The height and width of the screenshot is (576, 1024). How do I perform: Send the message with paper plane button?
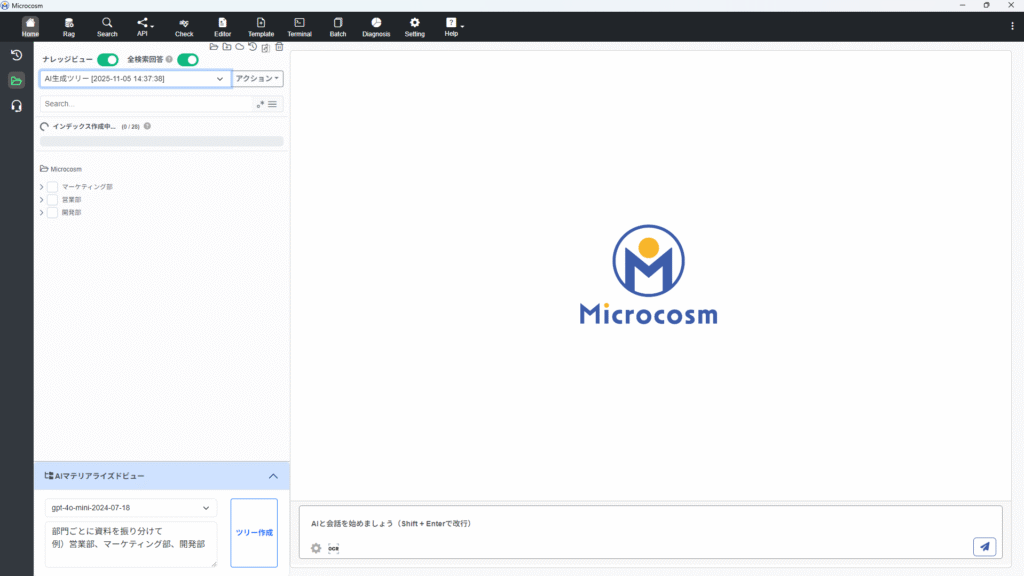984,546
